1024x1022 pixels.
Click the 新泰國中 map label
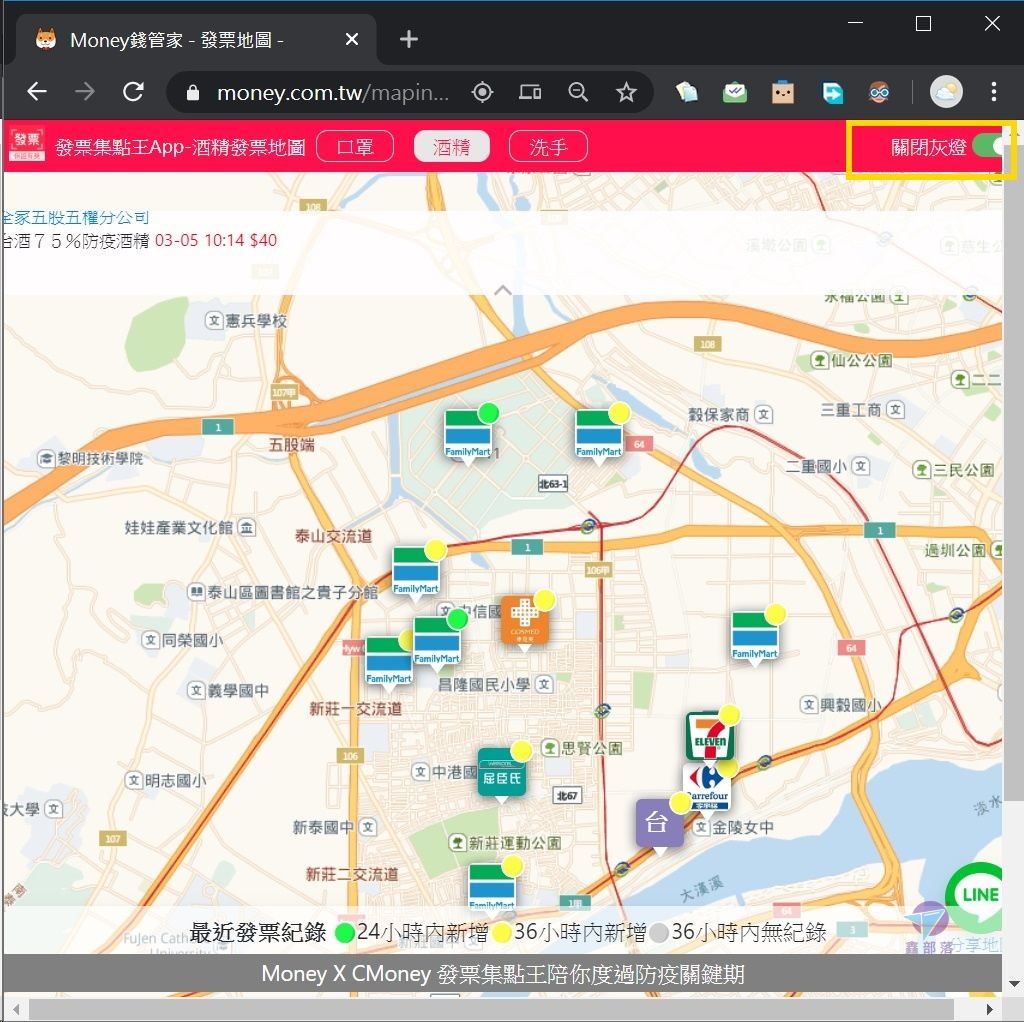[334, 827]
